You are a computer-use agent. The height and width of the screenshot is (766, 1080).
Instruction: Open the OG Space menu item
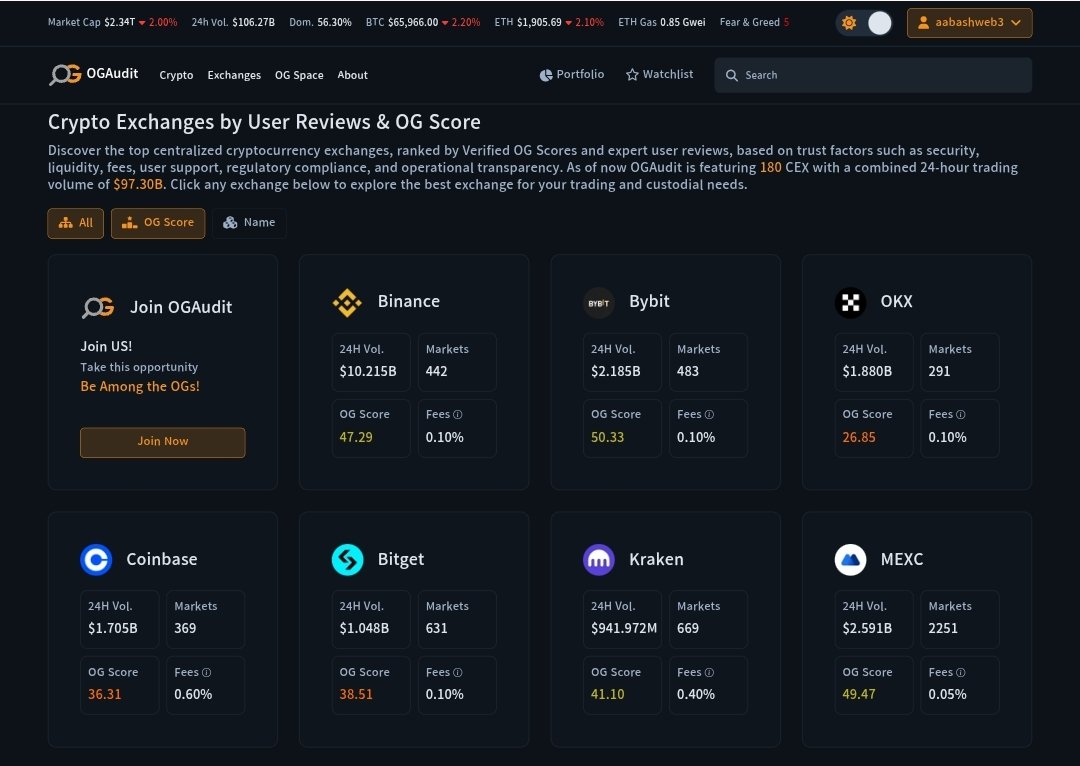point(299,76)
